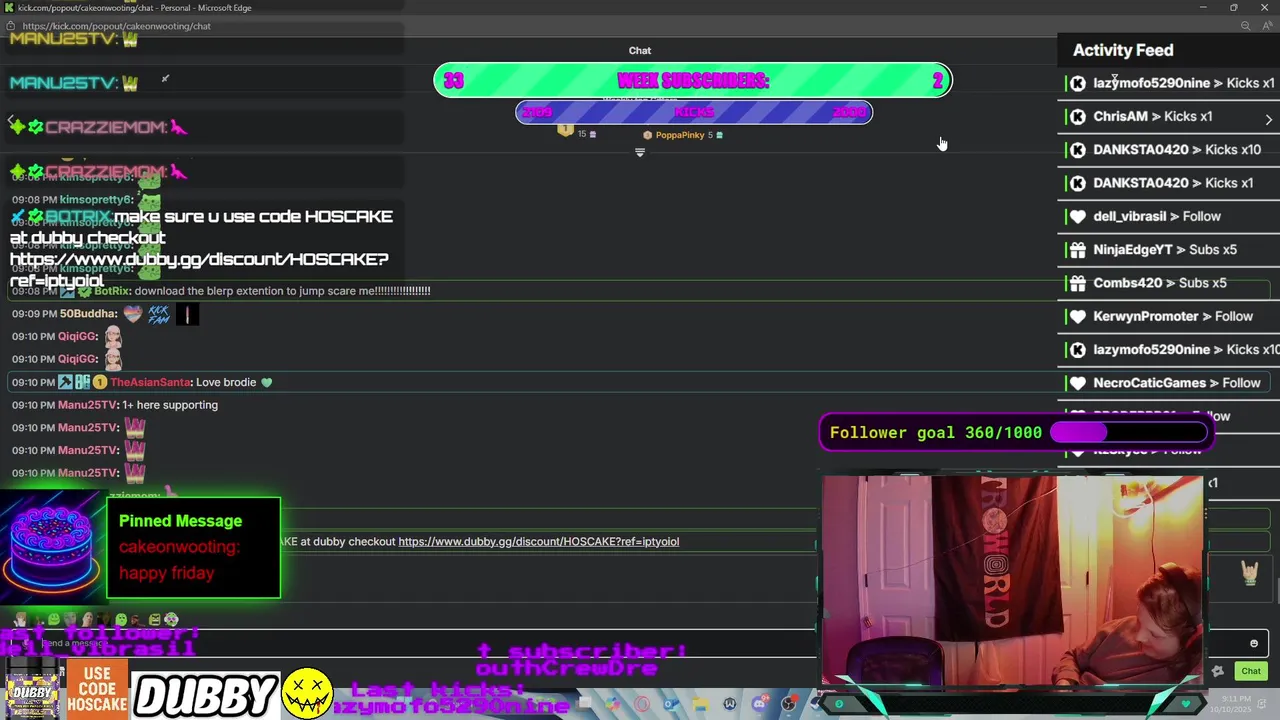Click the Kick favicon in the title bar
Viewport: 1280px width, 720px height.
point(9,8)
